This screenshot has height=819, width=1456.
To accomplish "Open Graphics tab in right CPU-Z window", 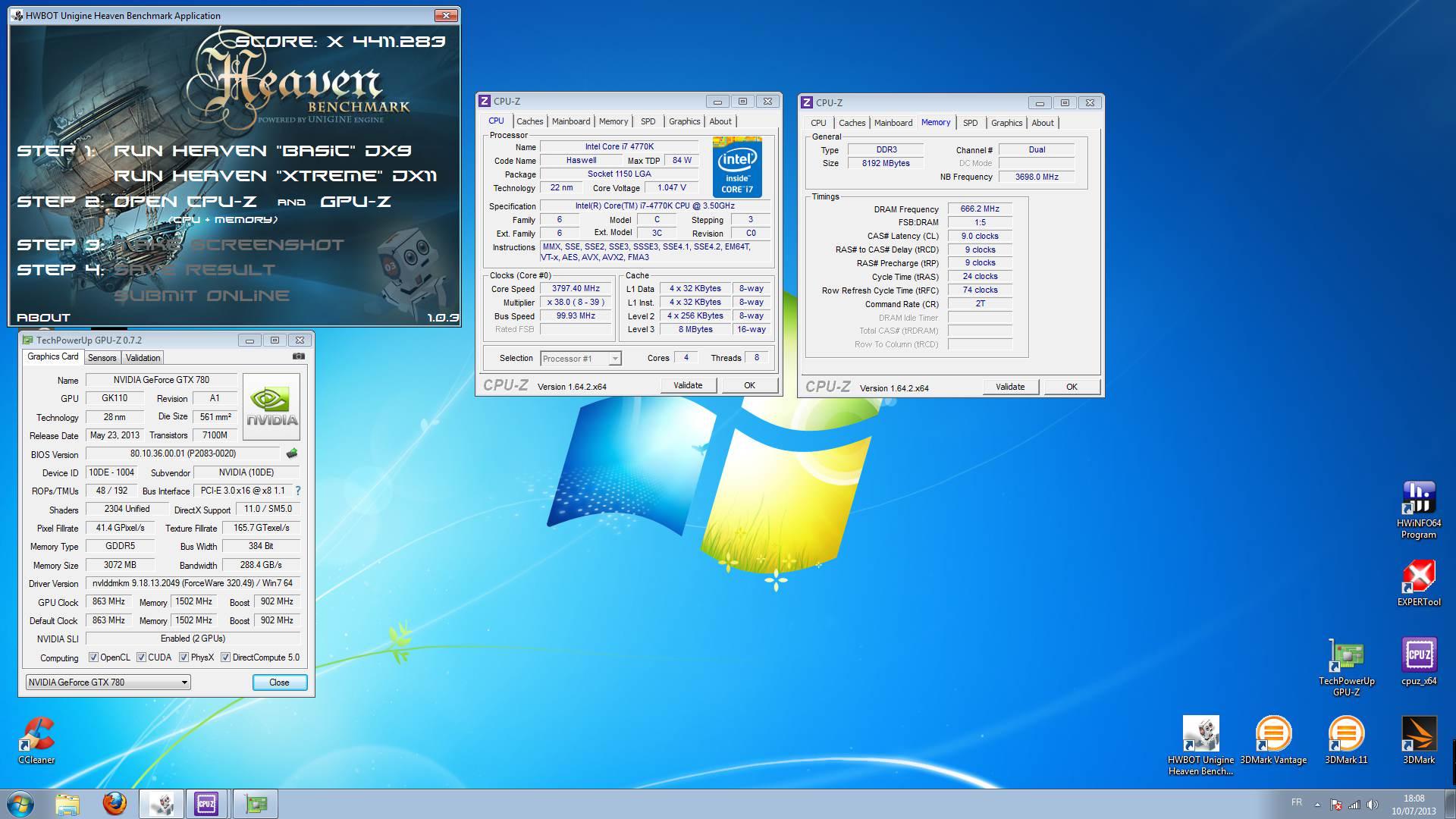I will pyautogui.click(x=1006, y=123).
